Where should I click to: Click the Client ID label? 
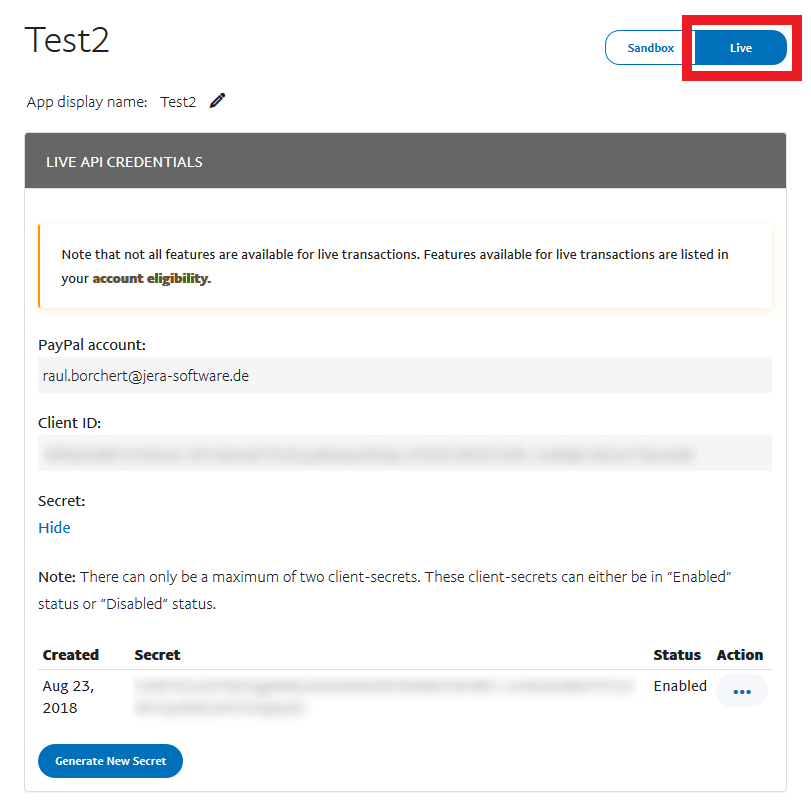coord(69,423)
